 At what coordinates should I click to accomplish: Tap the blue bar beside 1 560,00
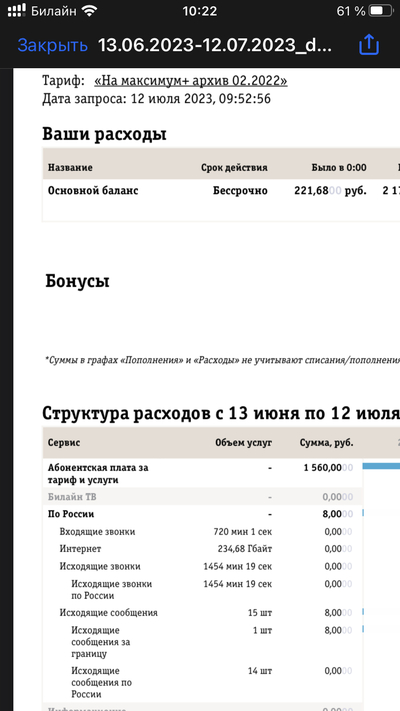[381, 466]
